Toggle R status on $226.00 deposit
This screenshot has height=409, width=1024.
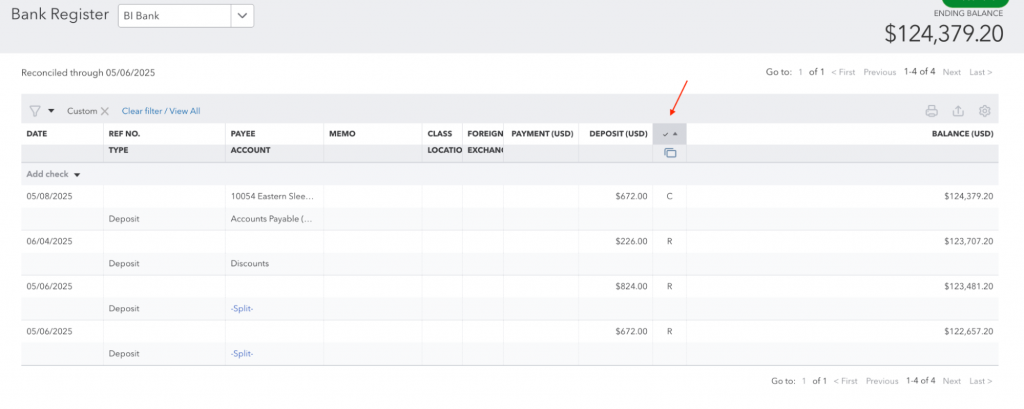(669, 241)
